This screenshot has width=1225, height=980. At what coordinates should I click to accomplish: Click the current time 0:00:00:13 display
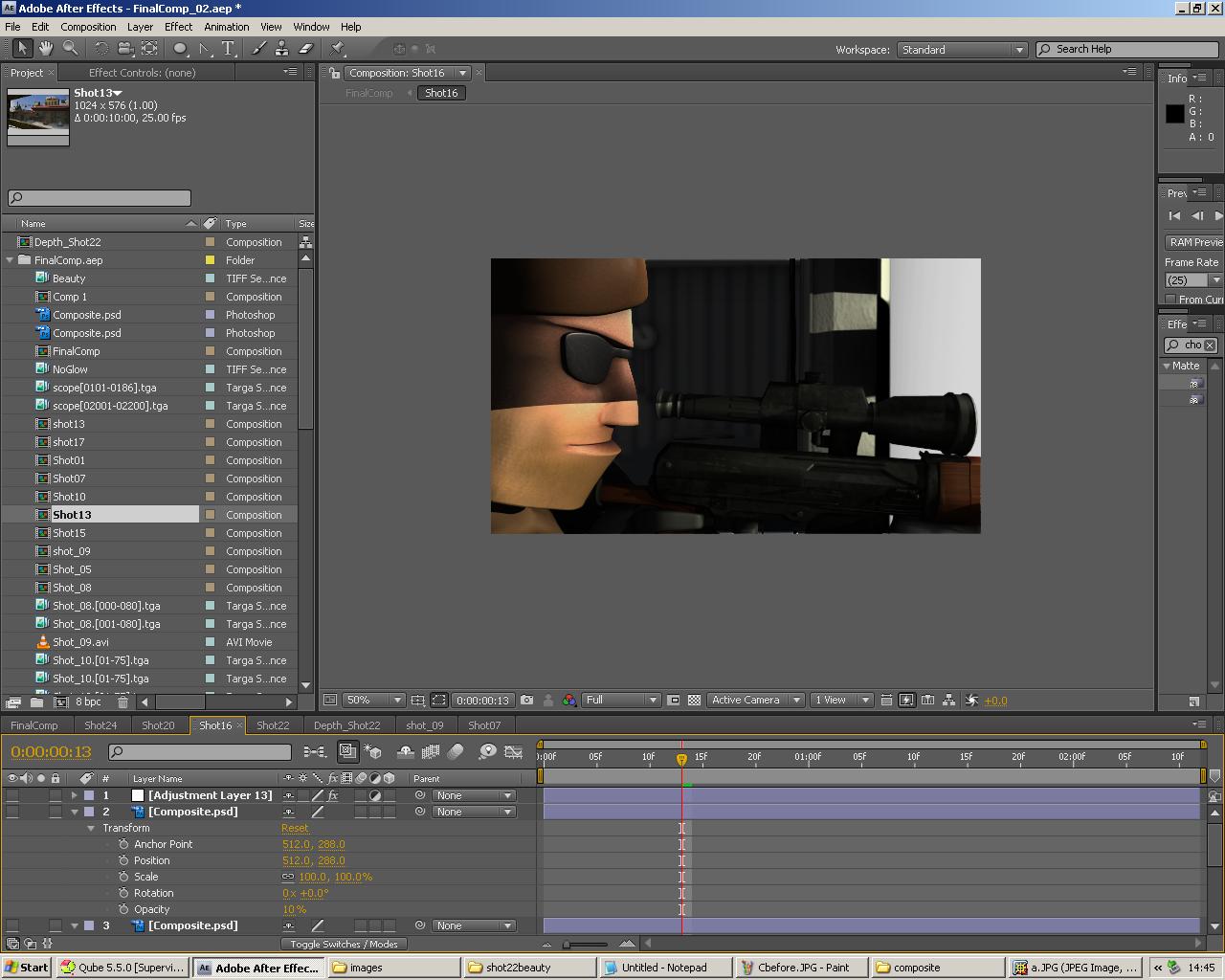[51, 752]
